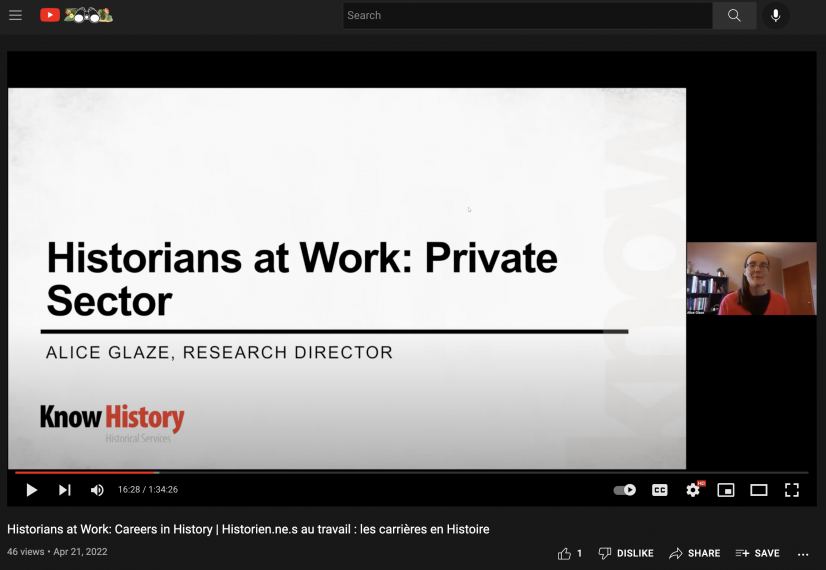This screenshot has width=826, height=570.
Task: Skip to the next video
Action: (64, 490)
